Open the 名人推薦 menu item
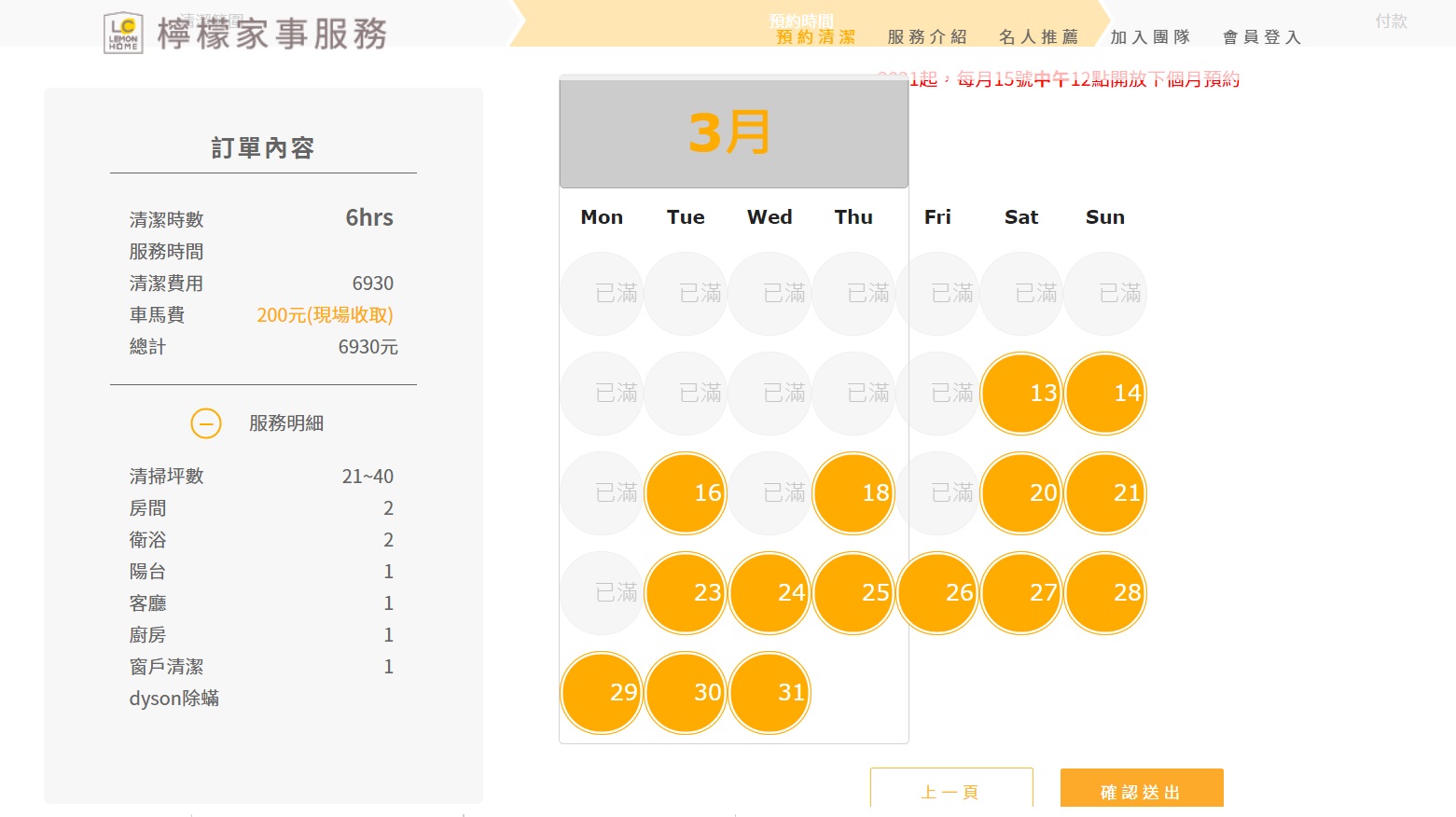Screen dimensions: 1456x817 [1038, 37]
